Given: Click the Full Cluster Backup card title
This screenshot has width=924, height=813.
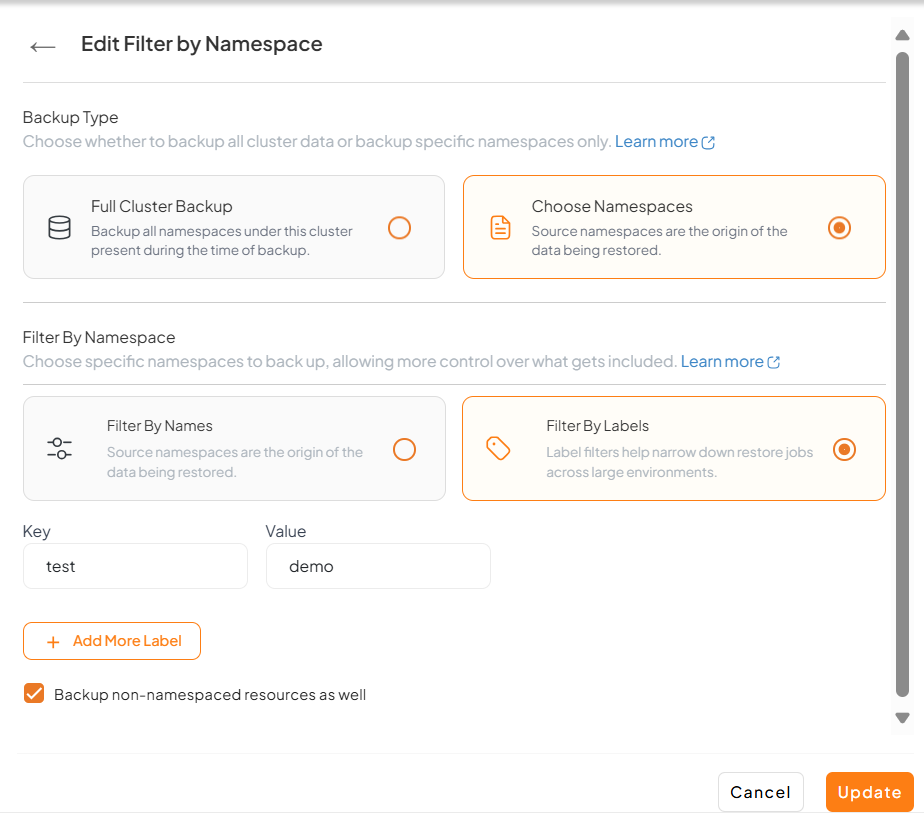Looking at the screenshot, I should coord(161,206).
